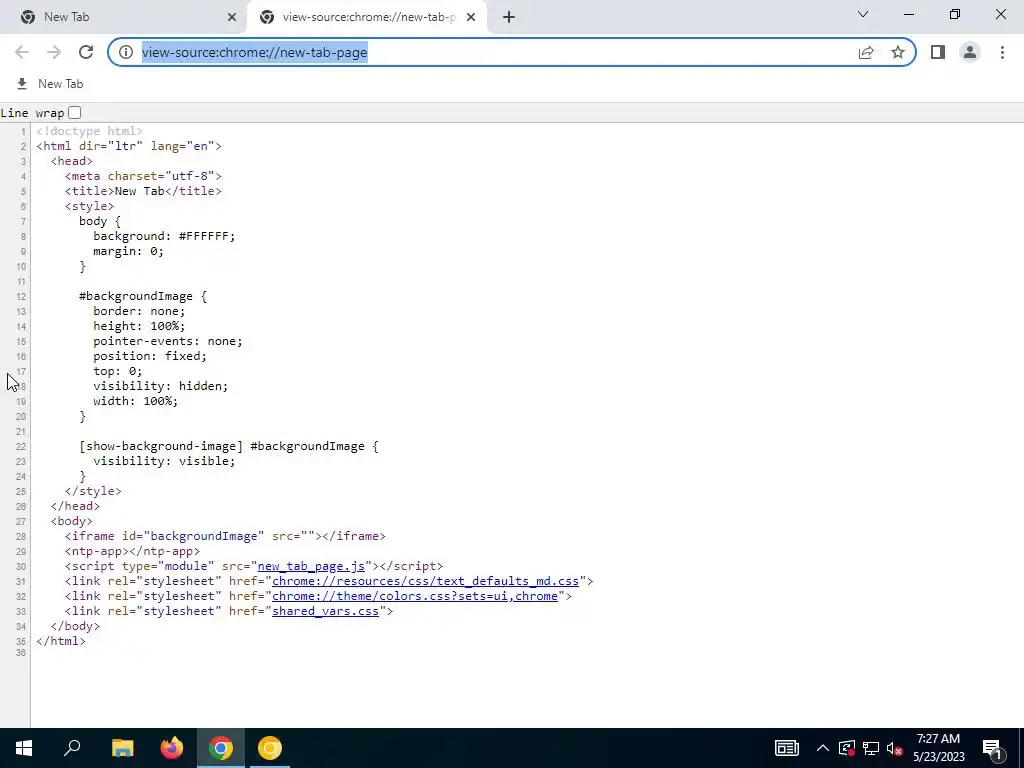The image size is (1024, 768).
Task: Click the '<!doctype html>' line
Action: [89, 131]
